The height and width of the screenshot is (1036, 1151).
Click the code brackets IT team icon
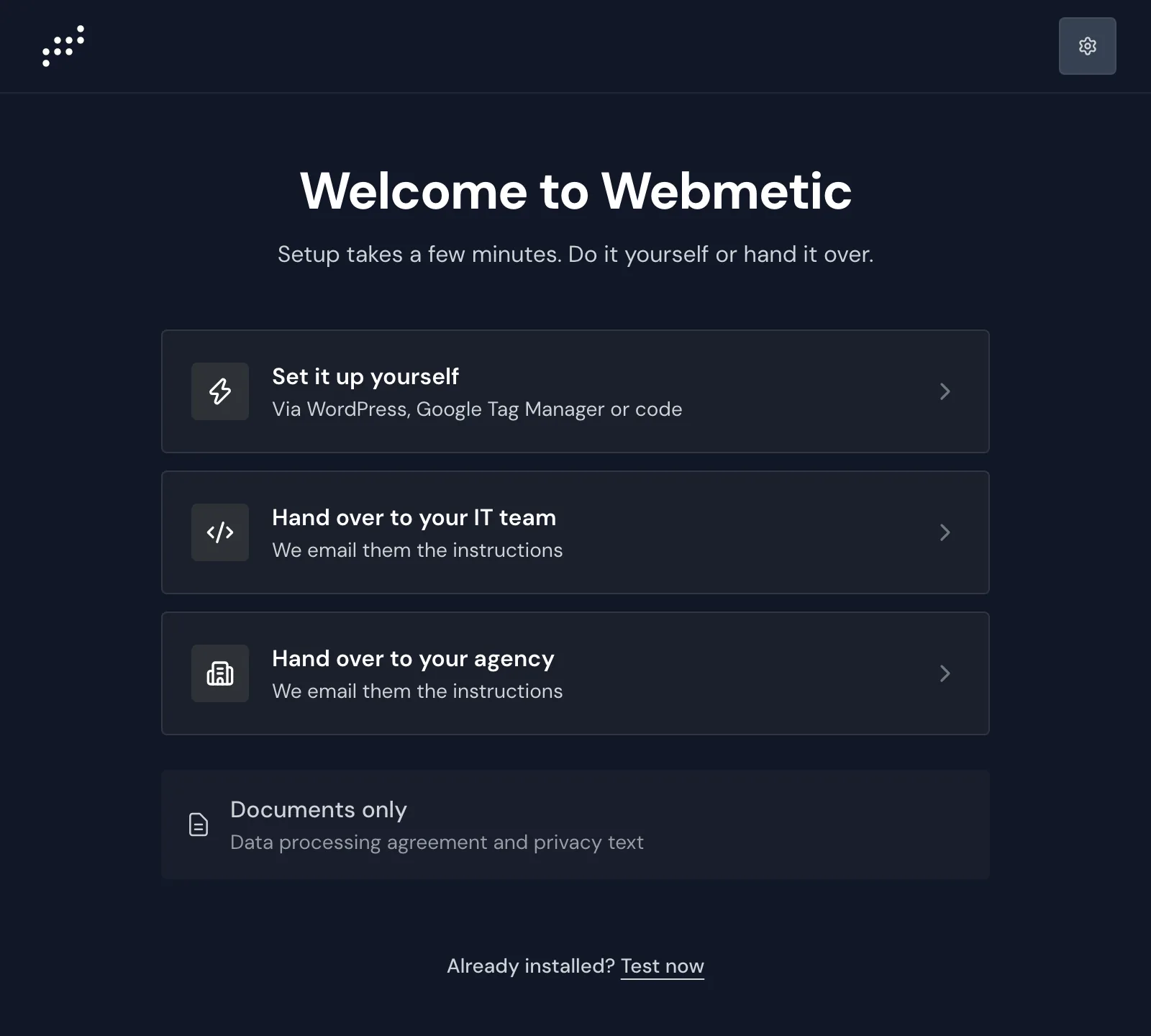220,532
